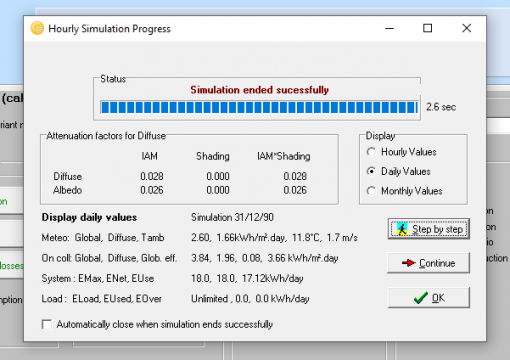
Task: Click the blue simulation progress bar
Action: coord(259,107)
